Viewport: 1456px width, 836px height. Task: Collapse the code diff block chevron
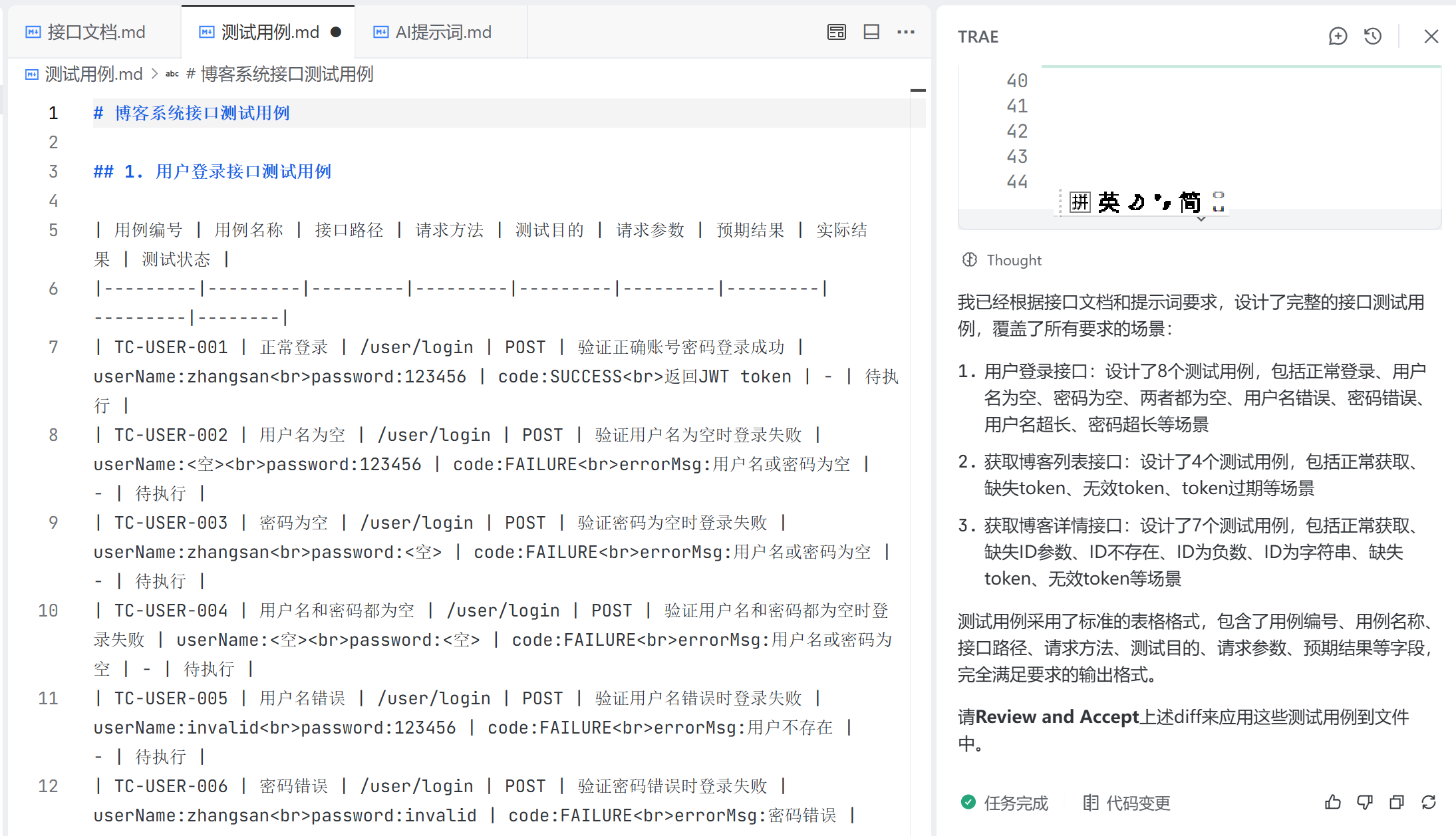[x=1201, y=219]
